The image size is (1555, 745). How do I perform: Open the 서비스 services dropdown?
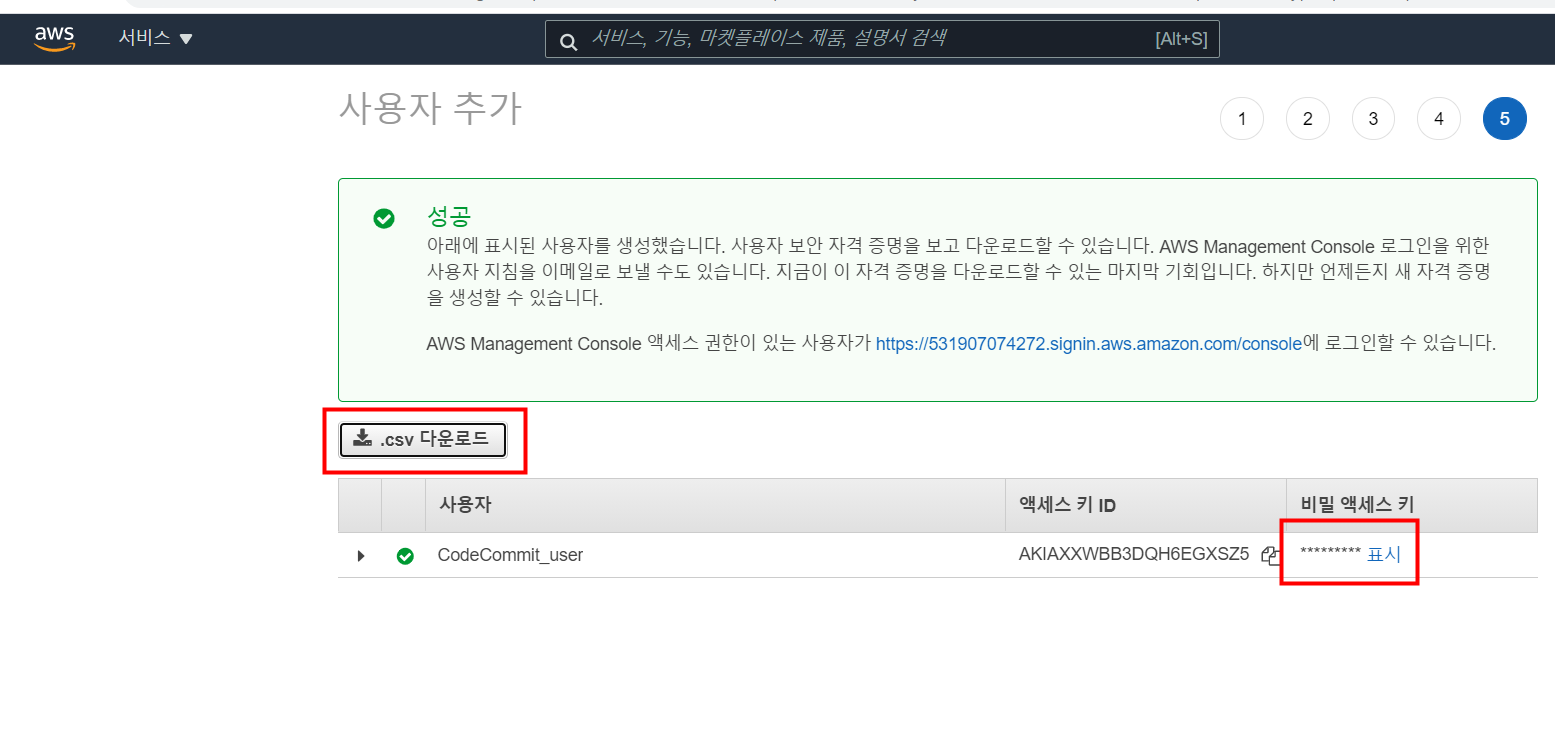[x=155, y=38]
